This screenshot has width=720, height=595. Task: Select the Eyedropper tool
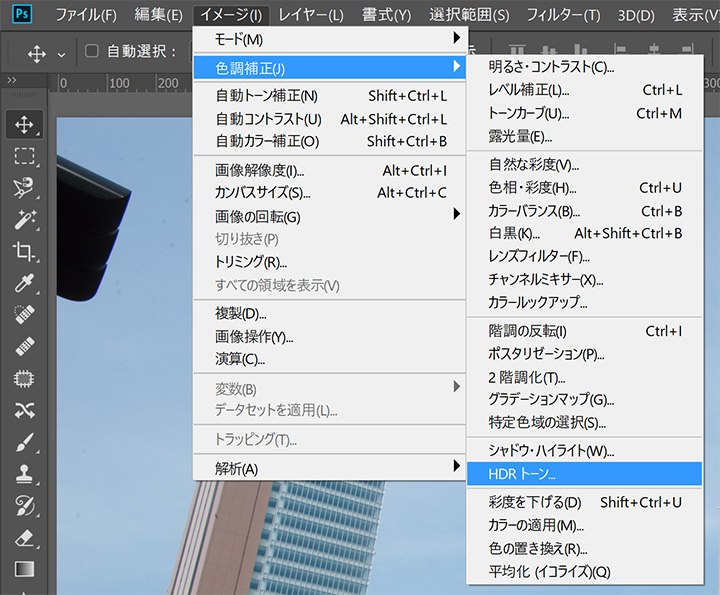[x=25, y=283]
